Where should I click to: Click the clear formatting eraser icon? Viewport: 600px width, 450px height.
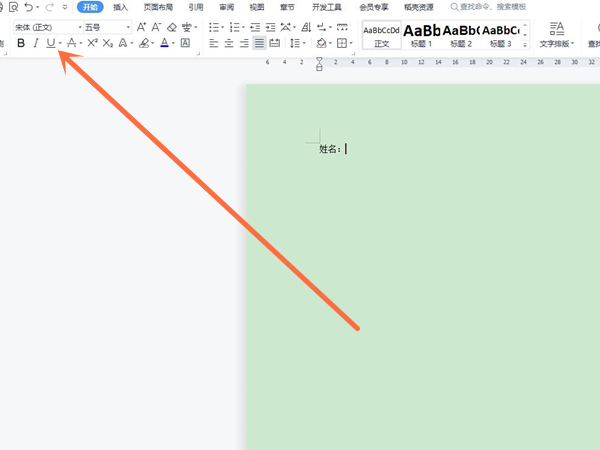pyautogui.click(x=172, y=27)
